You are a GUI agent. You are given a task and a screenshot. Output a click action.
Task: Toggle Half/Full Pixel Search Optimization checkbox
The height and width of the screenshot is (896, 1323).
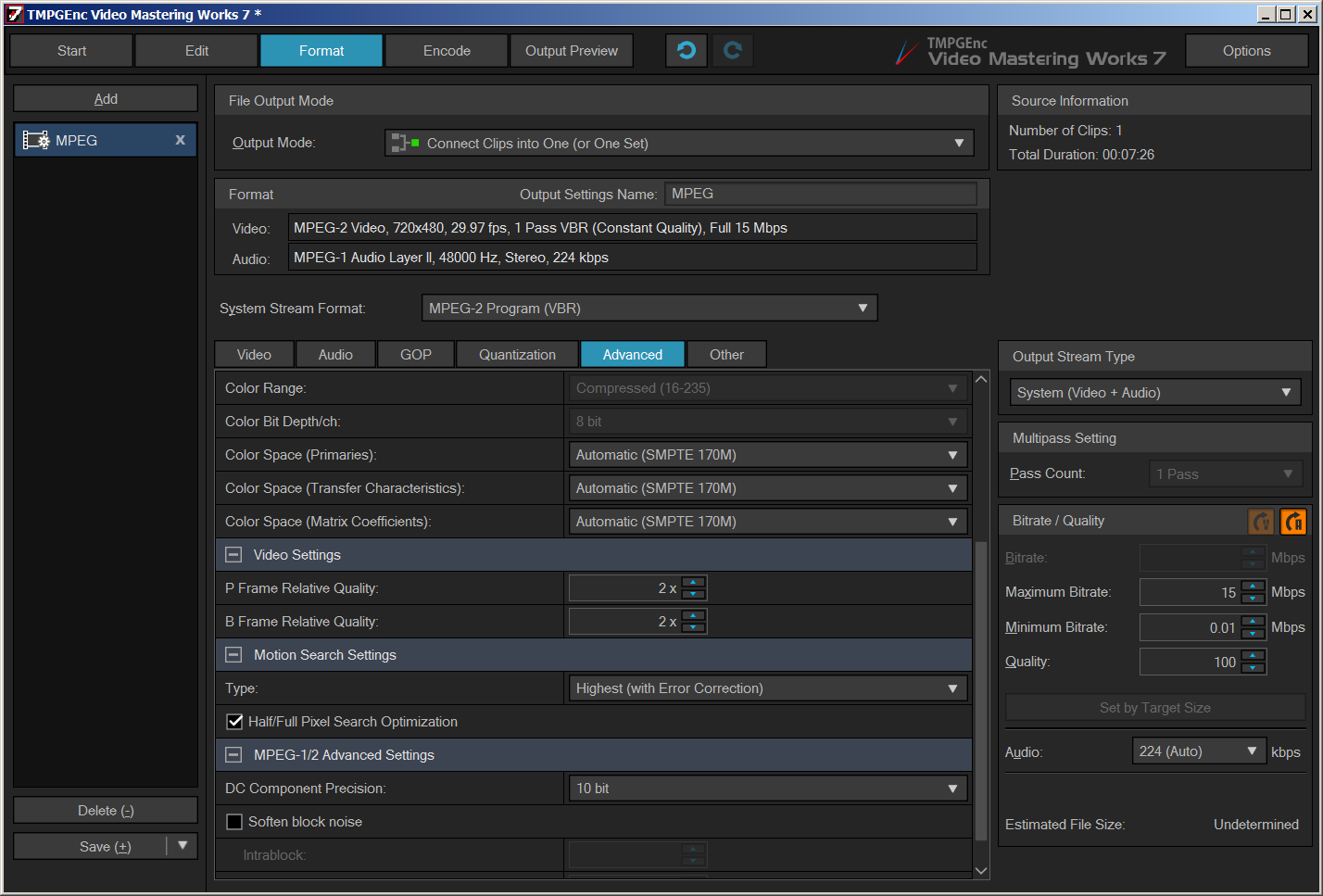(235, 722)
